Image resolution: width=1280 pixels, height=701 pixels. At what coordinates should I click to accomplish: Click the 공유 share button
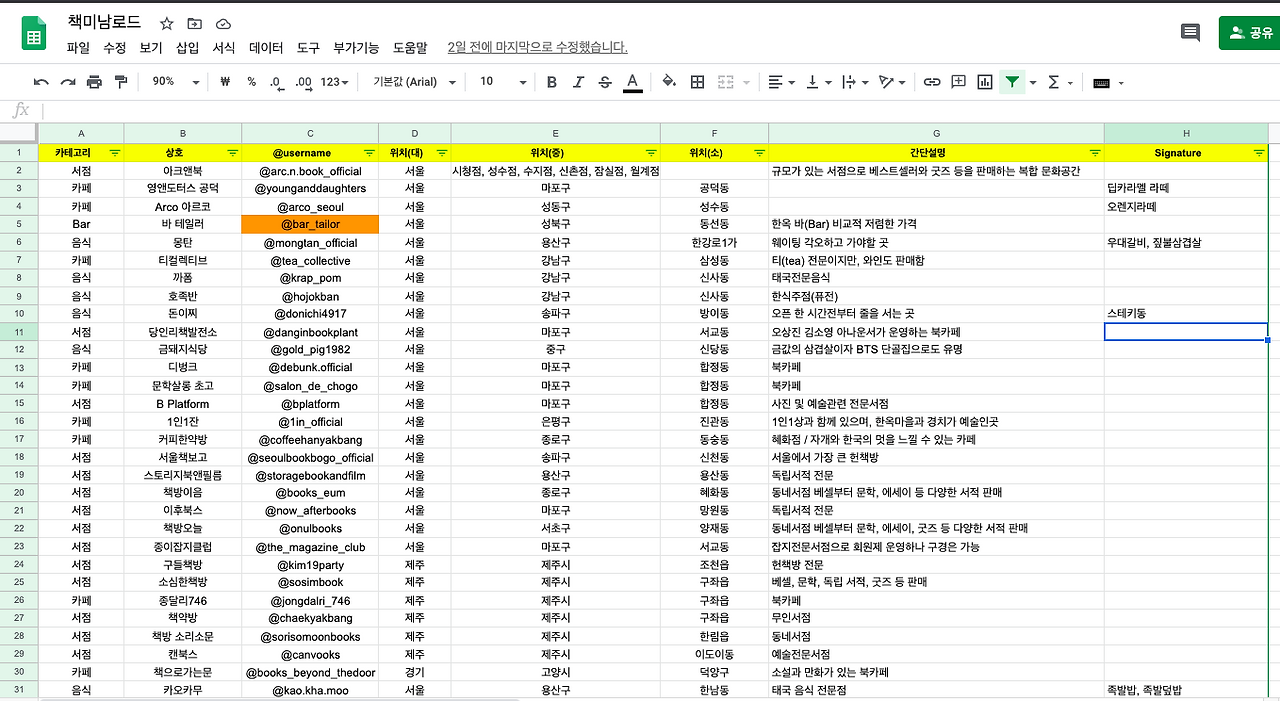click(1249, 32)
